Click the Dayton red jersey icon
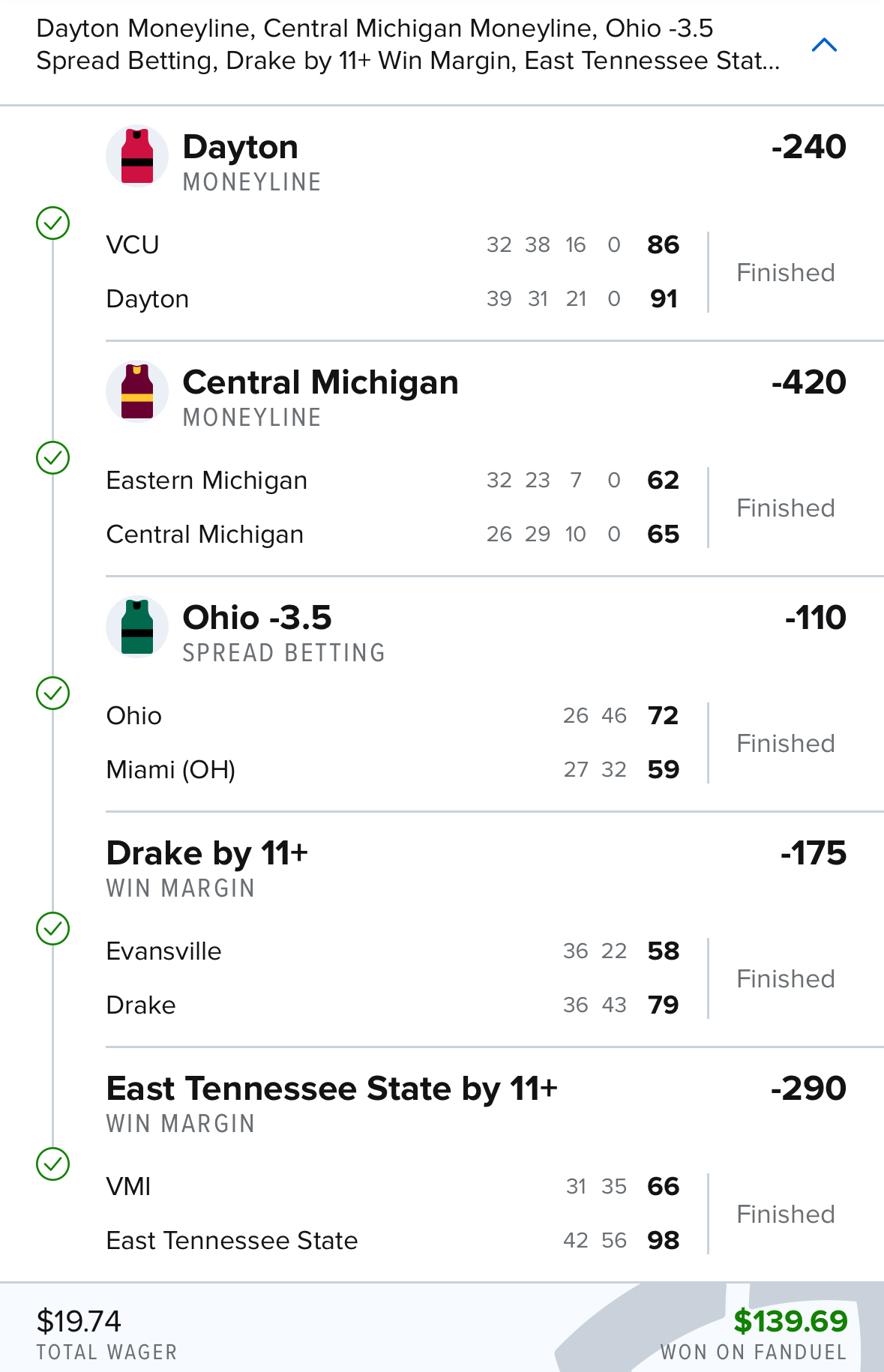The height and width of the screenshot is (1372, 884). [137, 156]
